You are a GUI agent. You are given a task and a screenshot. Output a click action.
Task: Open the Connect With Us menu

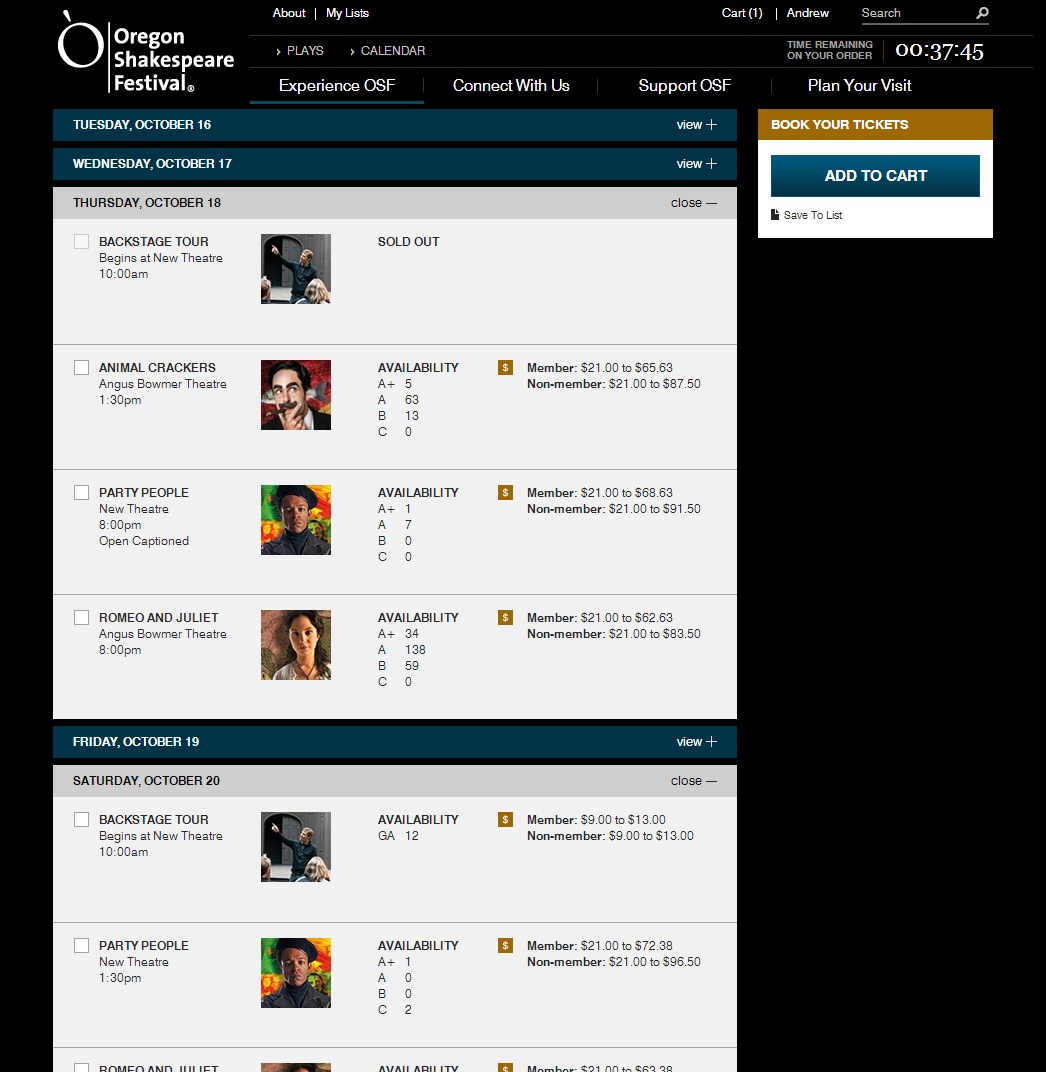(511, 85)
